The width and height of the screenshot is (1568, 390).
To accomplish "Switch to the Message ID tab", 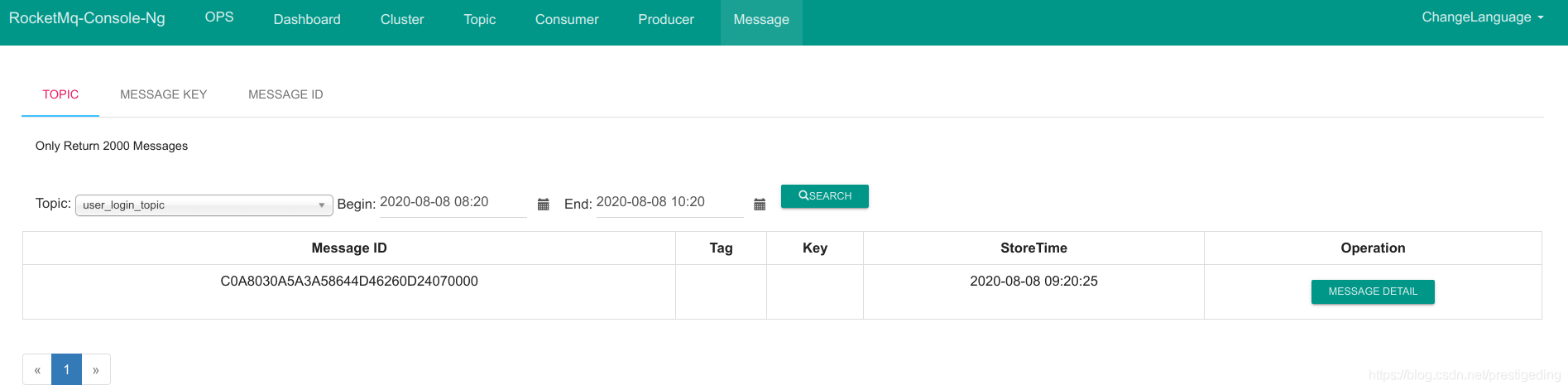I will tap(285, 94).
